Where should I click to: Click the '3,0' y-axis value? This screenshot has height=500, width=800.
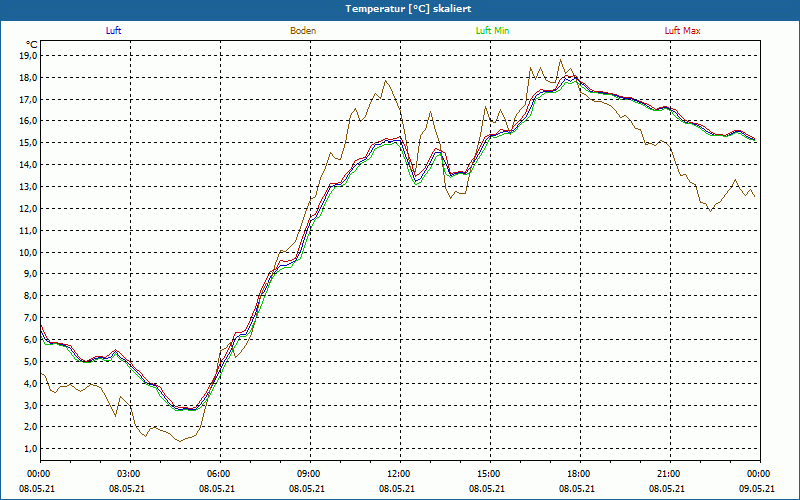point(31,406)
